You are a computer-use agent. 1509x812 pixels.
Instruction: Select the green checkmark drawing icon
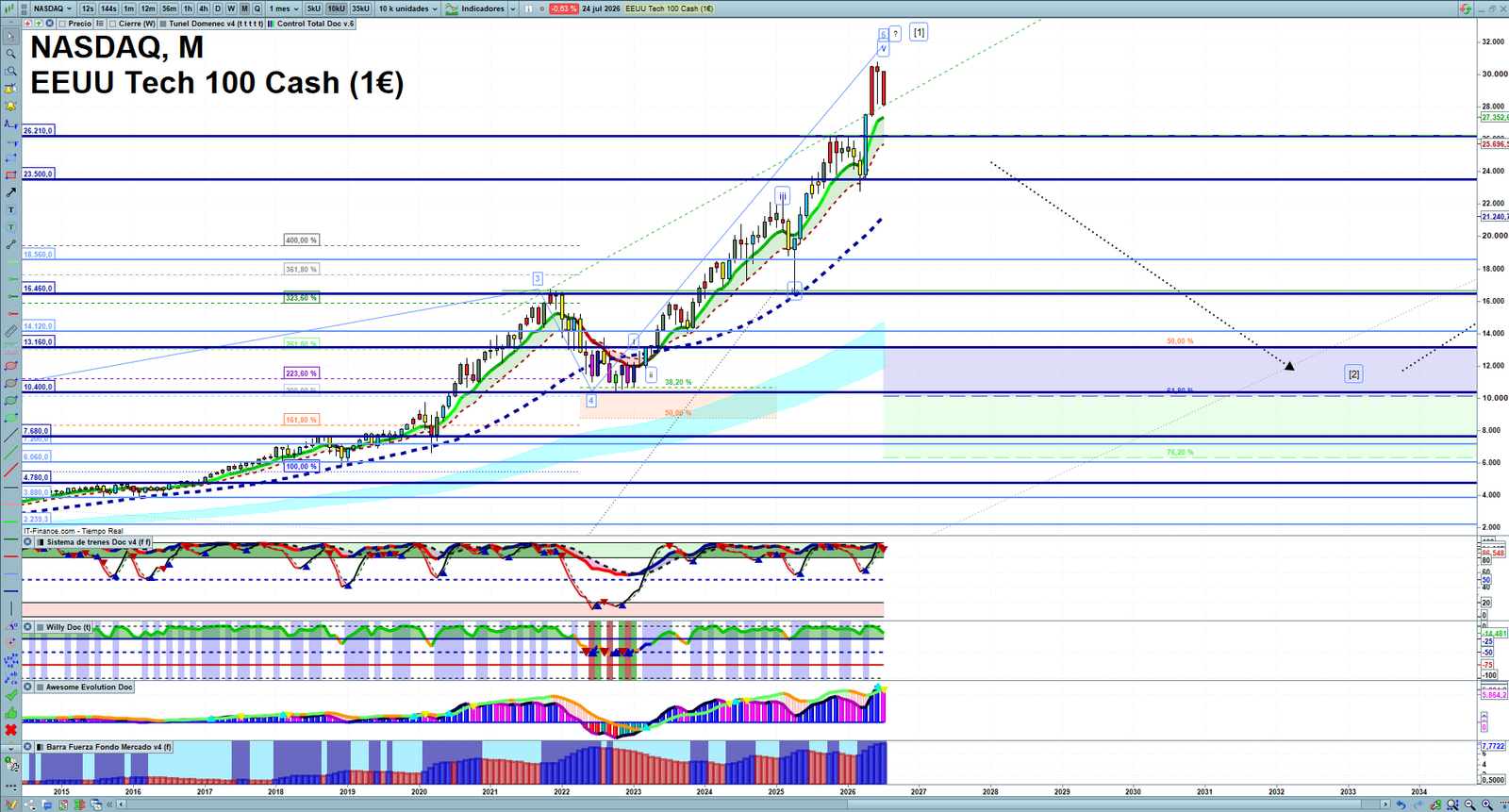[x=11, y=696]
